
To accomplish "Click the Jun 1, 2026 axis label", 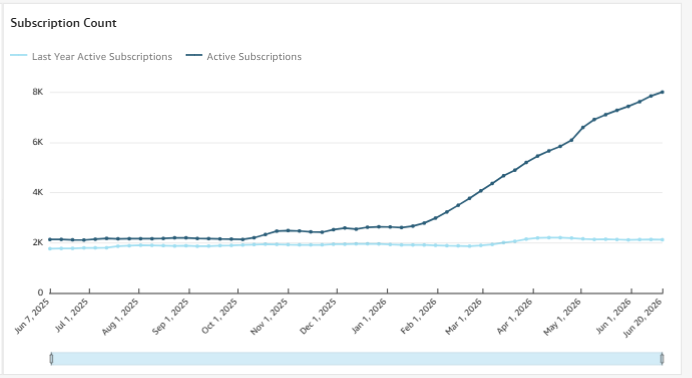I will click(x=613, y=316).
